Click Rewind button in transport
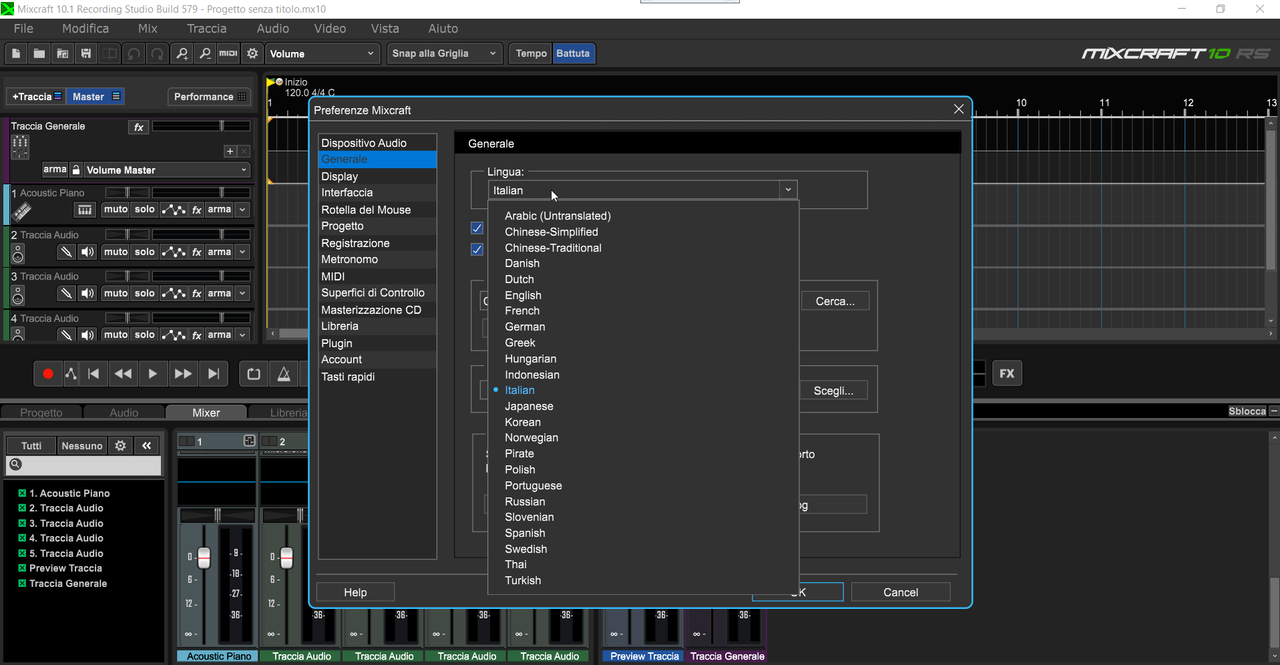1280x665 pixels. tap(123, 374)
